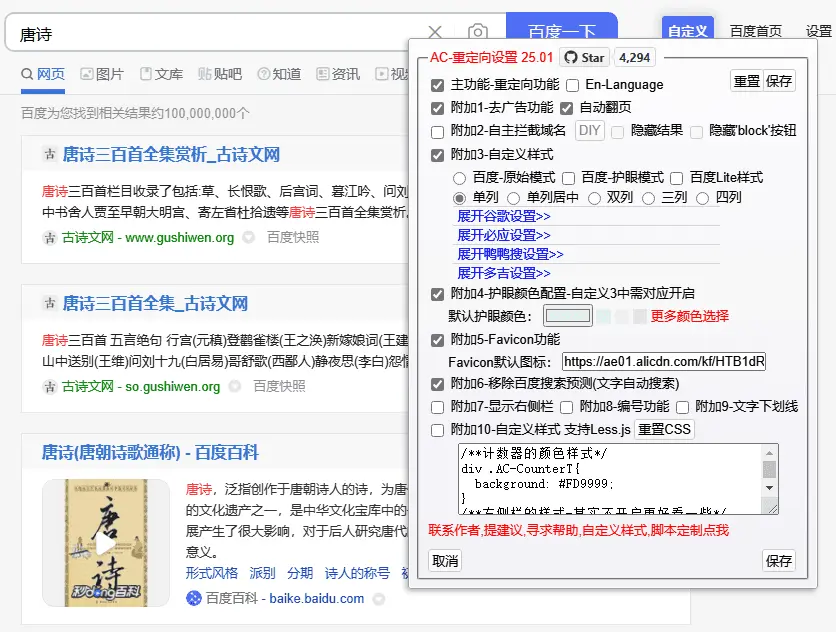Click site icon before www.gushiwen.org
Image resolution: width=836 pixels, height=632 pixels.
50,237
